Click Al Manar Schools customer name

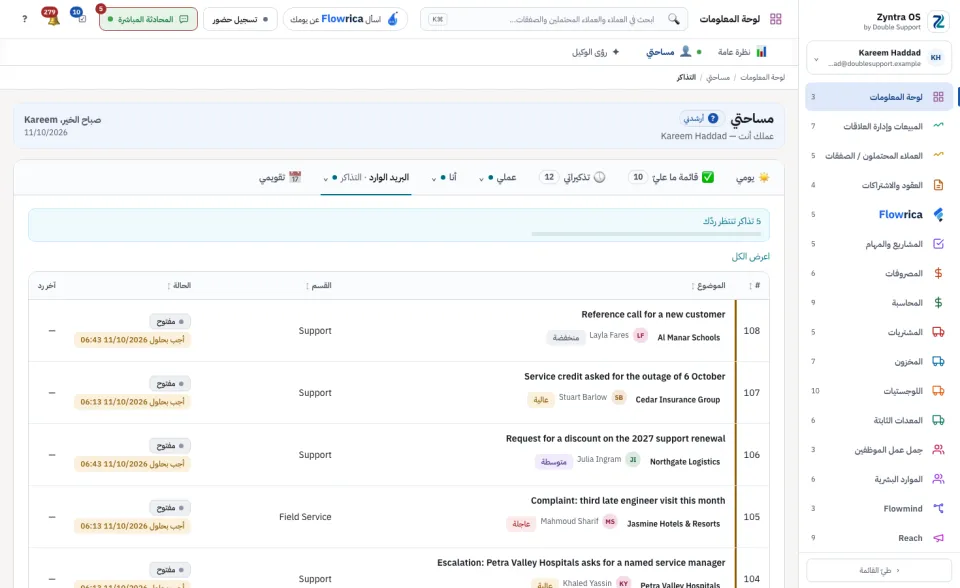[x=688, y=337]
